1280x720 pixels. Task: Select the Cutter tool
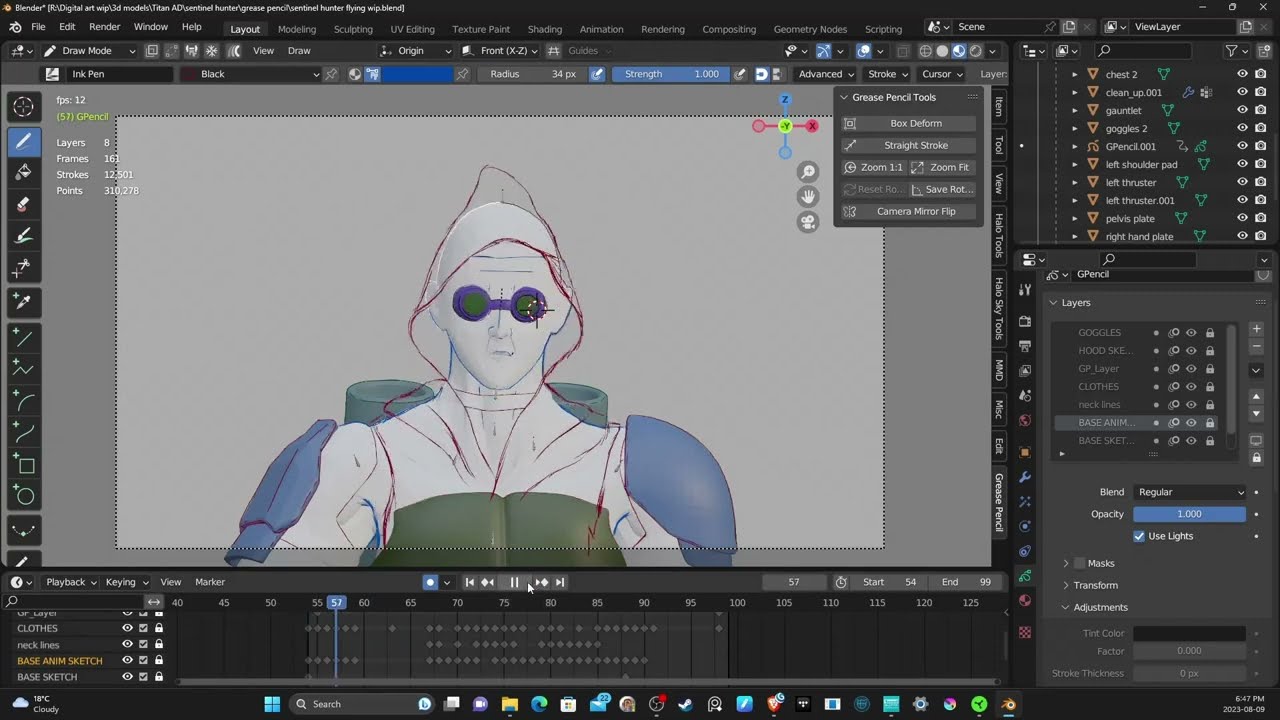(x=23, y=268)
